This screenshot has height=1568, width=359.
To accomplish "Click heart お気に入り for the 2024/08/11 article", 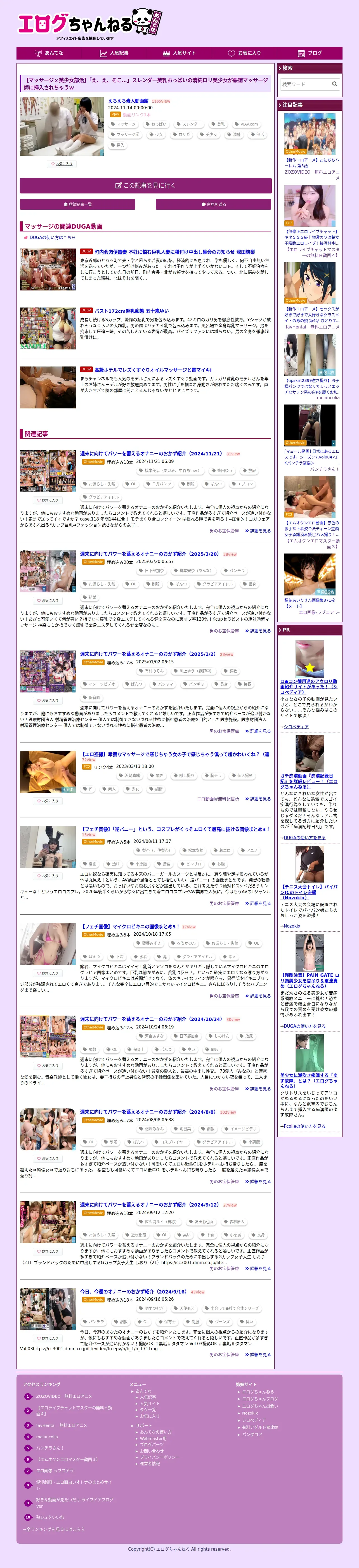I will pyautogui.click(x=48, y=876).
